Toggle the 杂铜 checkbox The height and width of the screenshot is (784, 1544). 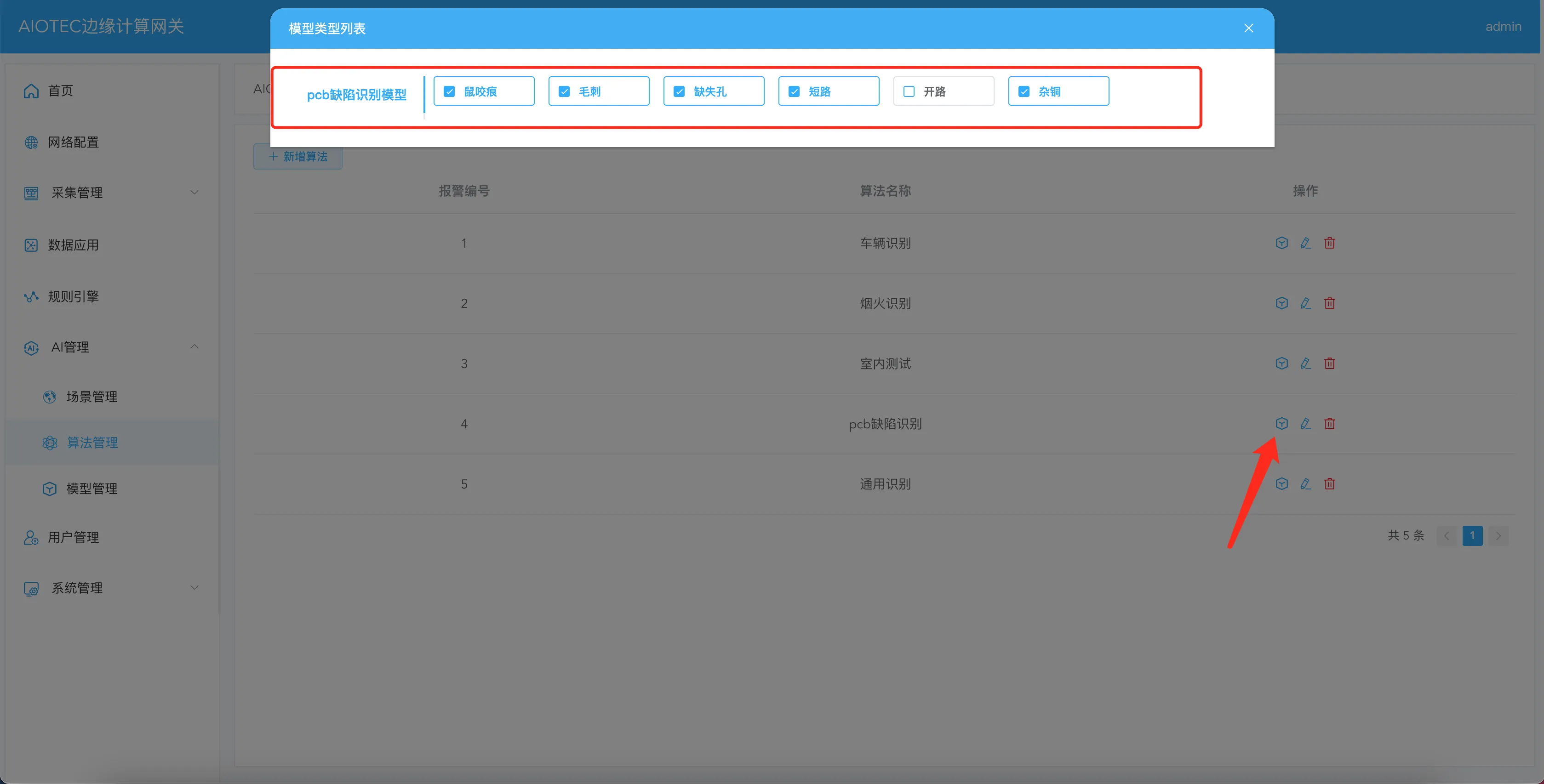pyautogui.click(x=1024, y=91)
